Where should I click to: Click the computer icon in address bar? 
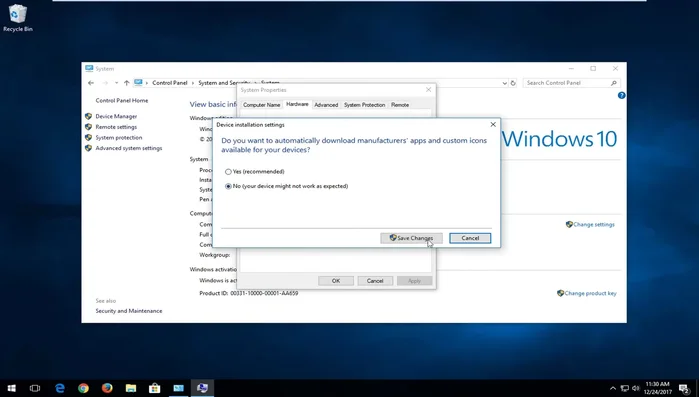(x=138, y=82)
